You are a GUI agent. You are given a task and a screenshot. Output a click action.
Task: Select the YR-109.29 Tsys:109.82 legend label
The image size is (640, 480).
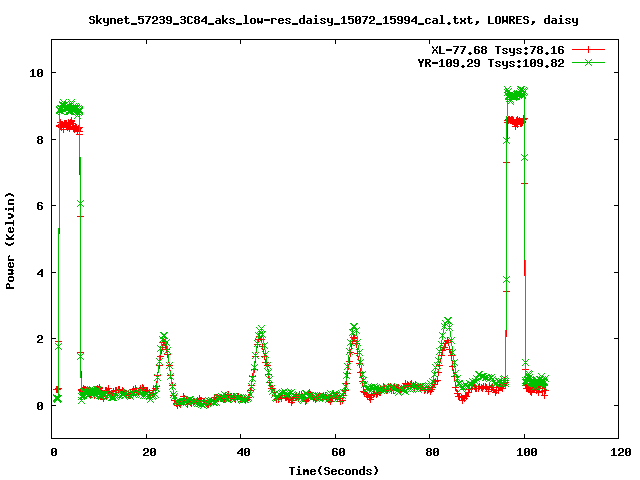coord(491,63)
